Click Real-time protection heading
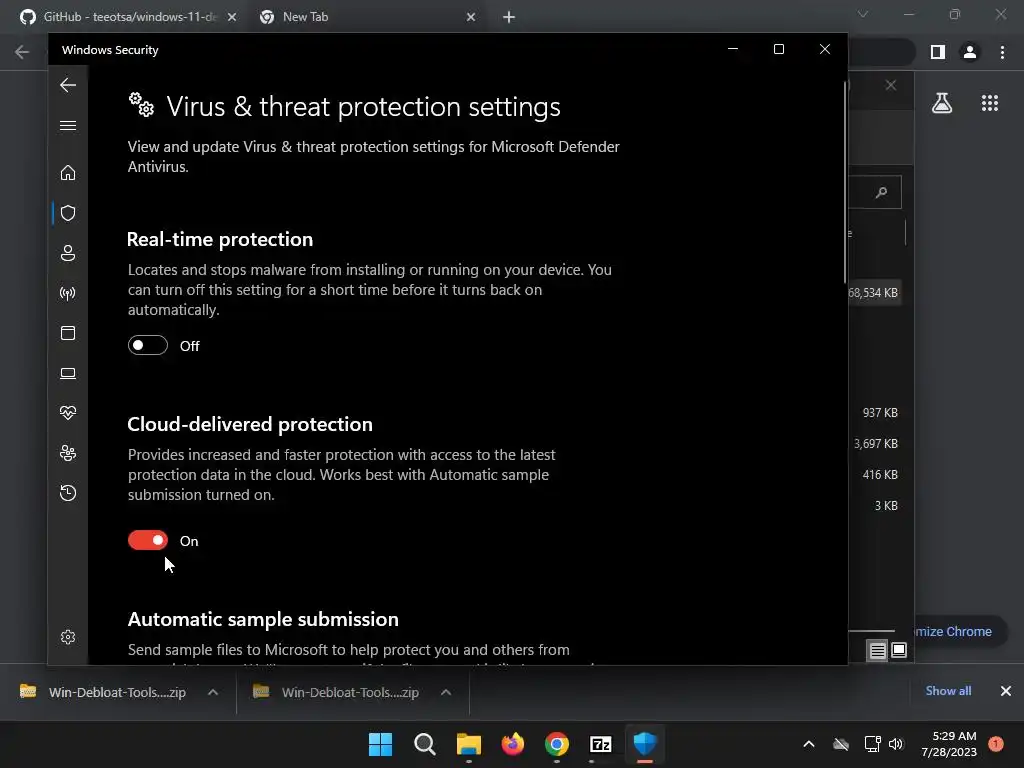 click(x=220, y=240)
